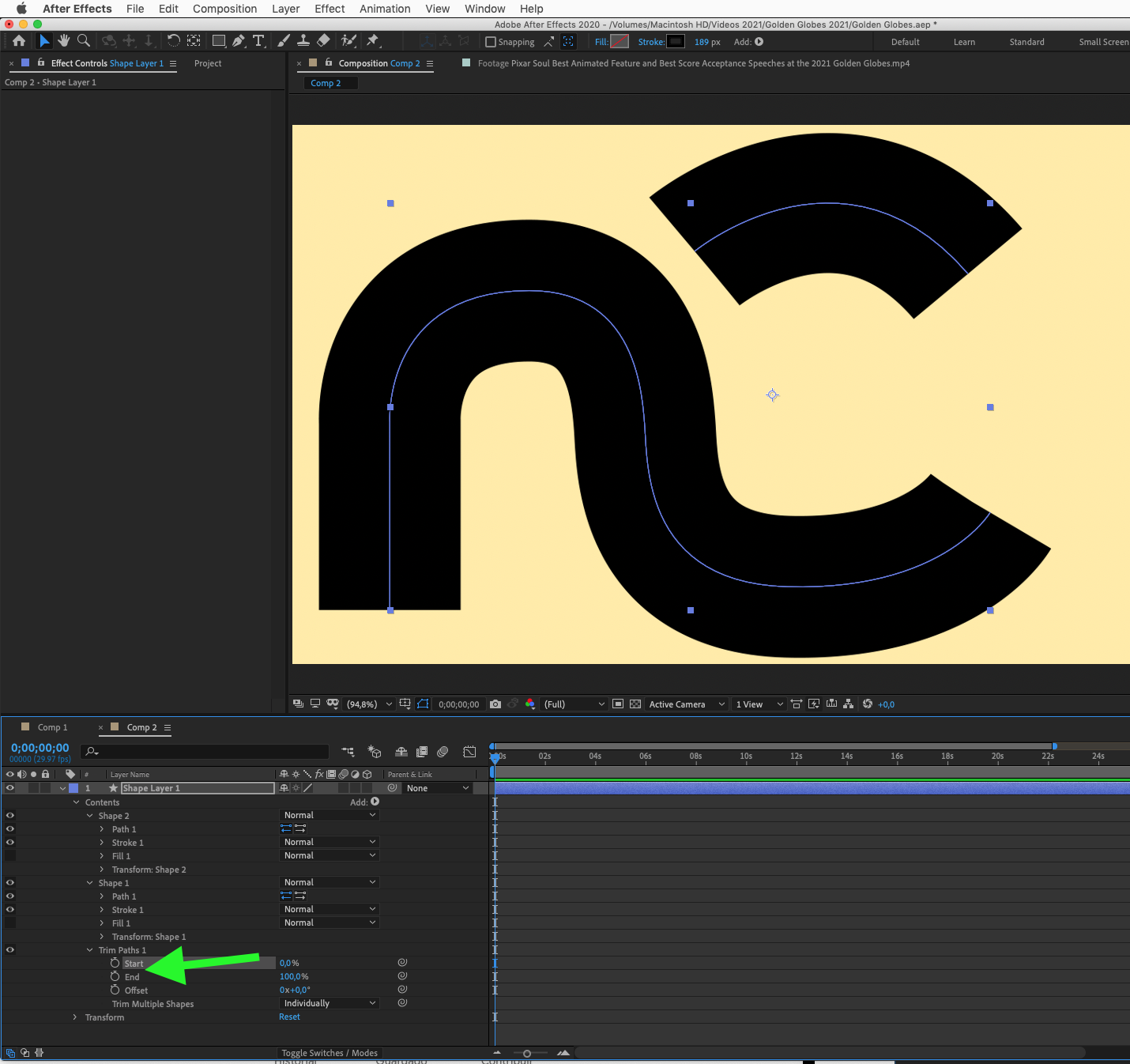Image resolution: width=1130 pixels, height=1064 pixels.
Task: Collapse the Trim Paths 1 group
Action: [x=89, y=949]
